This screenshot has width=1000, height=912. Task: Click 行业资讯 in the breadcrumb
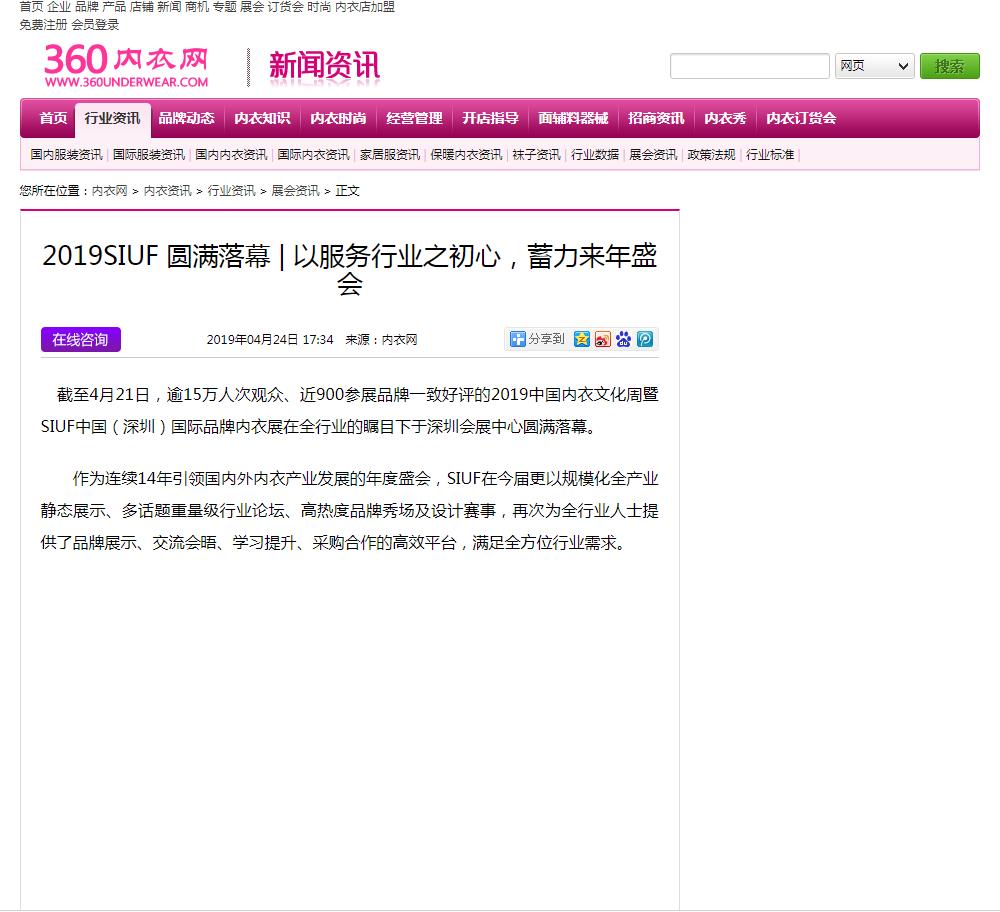pos(232,191)
